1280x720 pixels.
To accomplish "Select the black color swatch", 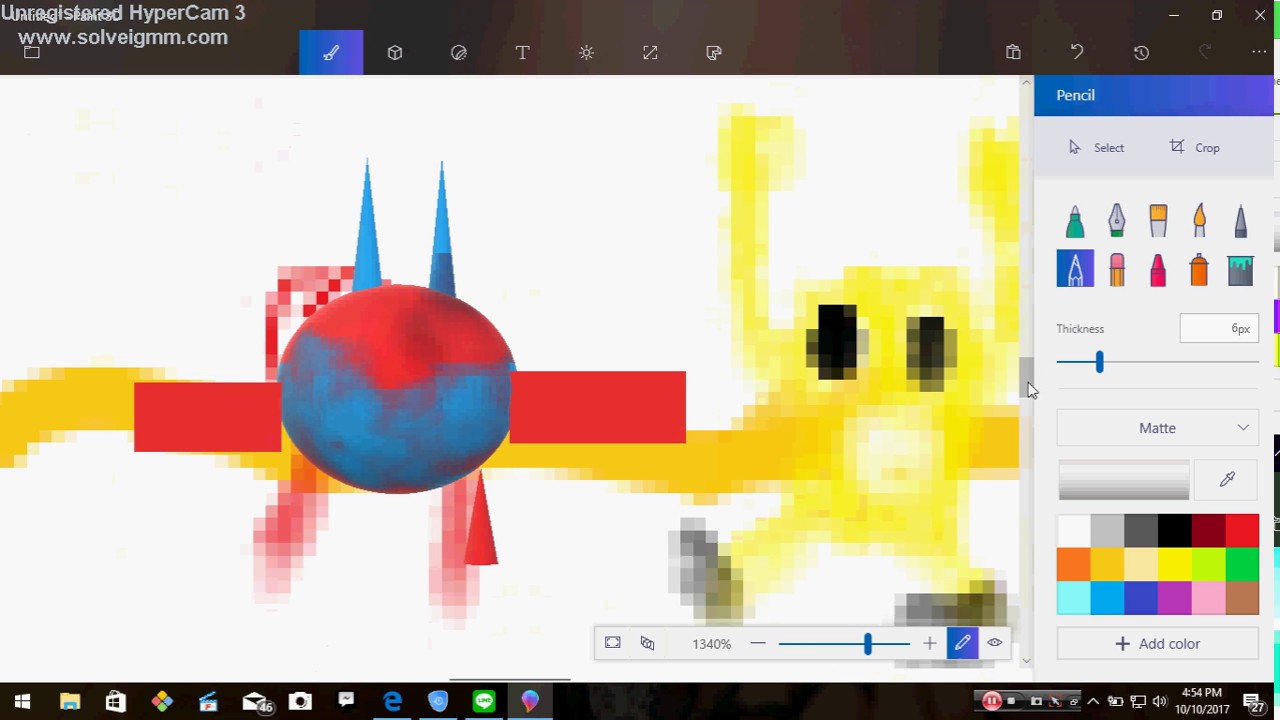I will (x=1175, y=531).
